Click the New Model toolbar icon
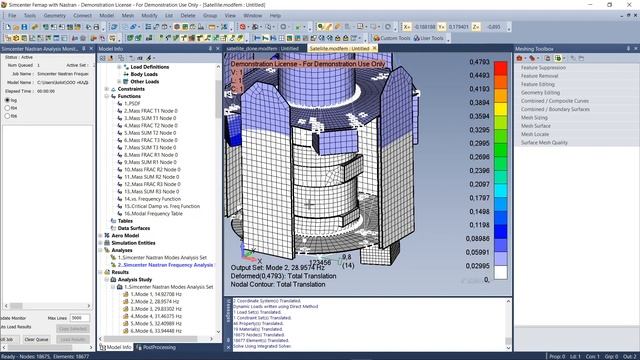 tap(8, 27)
